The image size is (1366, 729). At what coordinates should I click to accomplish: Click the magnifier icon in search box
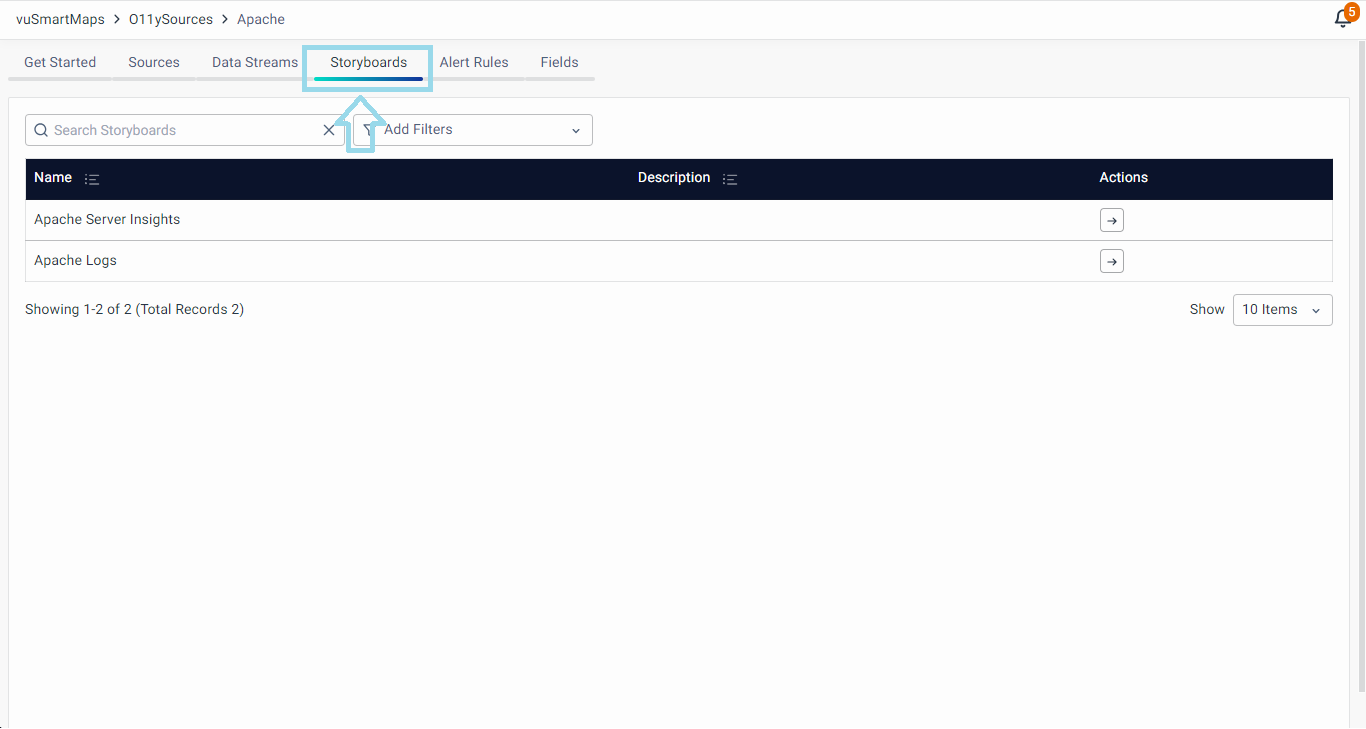[x=41, y=130]
